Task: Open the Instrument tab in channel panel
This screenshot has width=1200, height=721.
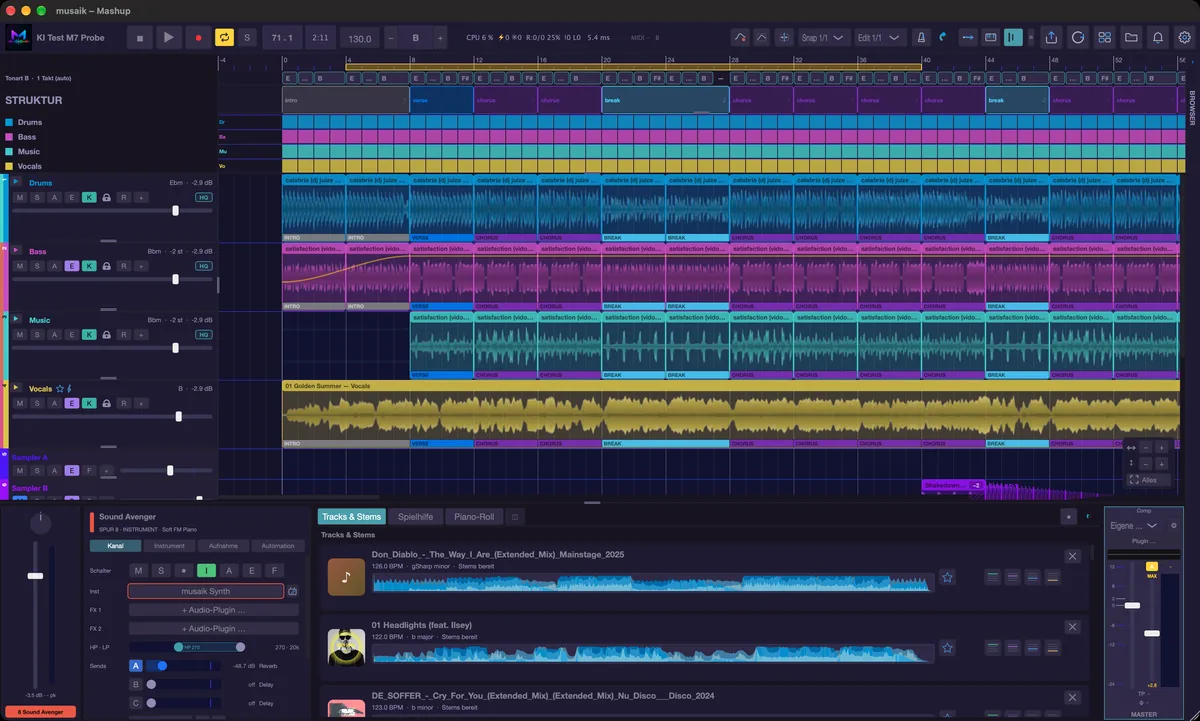Action: coord(169,546)
